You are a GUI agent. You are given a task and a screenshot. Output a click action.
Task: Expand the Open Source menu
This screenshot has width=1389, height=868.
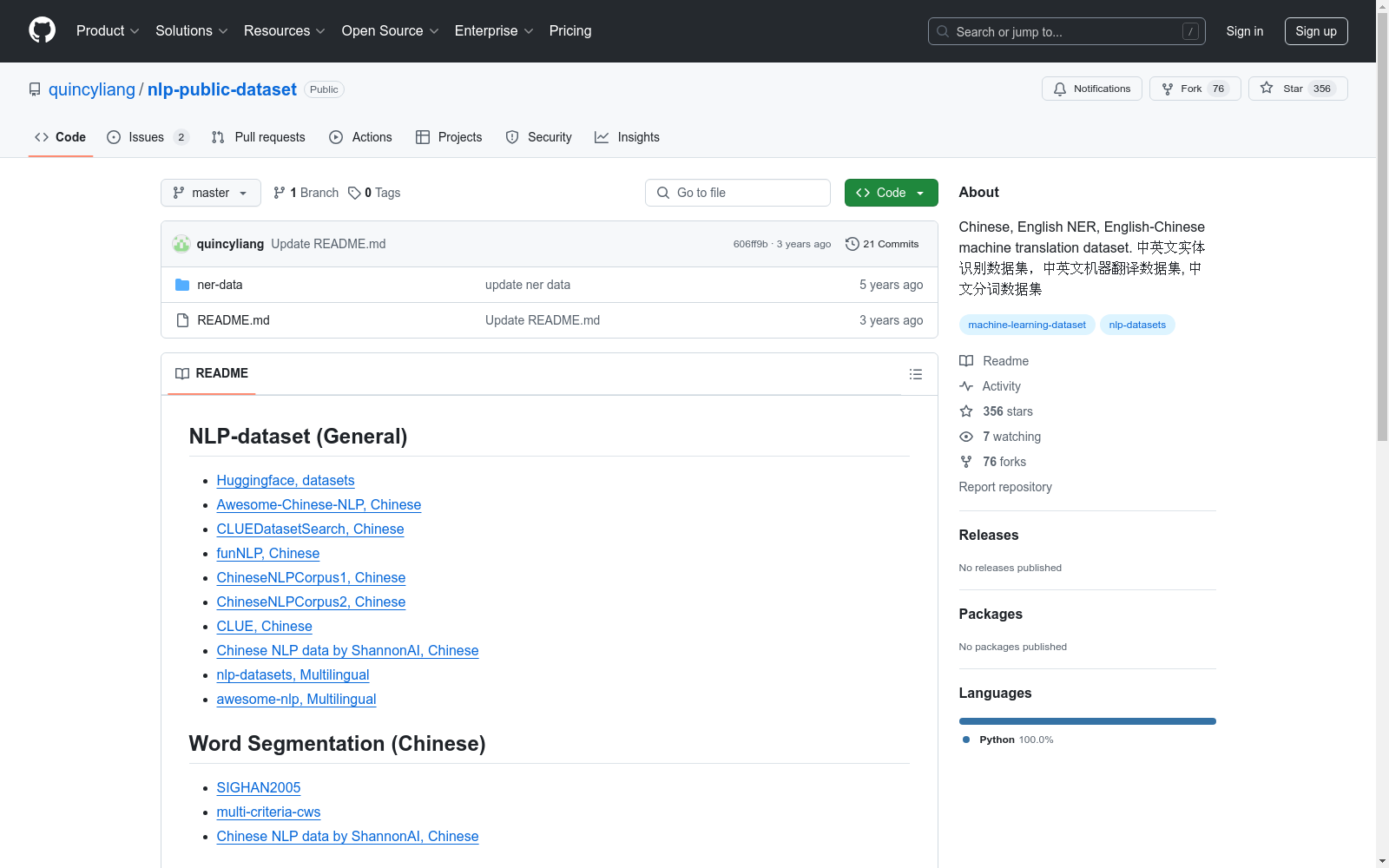click(391, 31)
